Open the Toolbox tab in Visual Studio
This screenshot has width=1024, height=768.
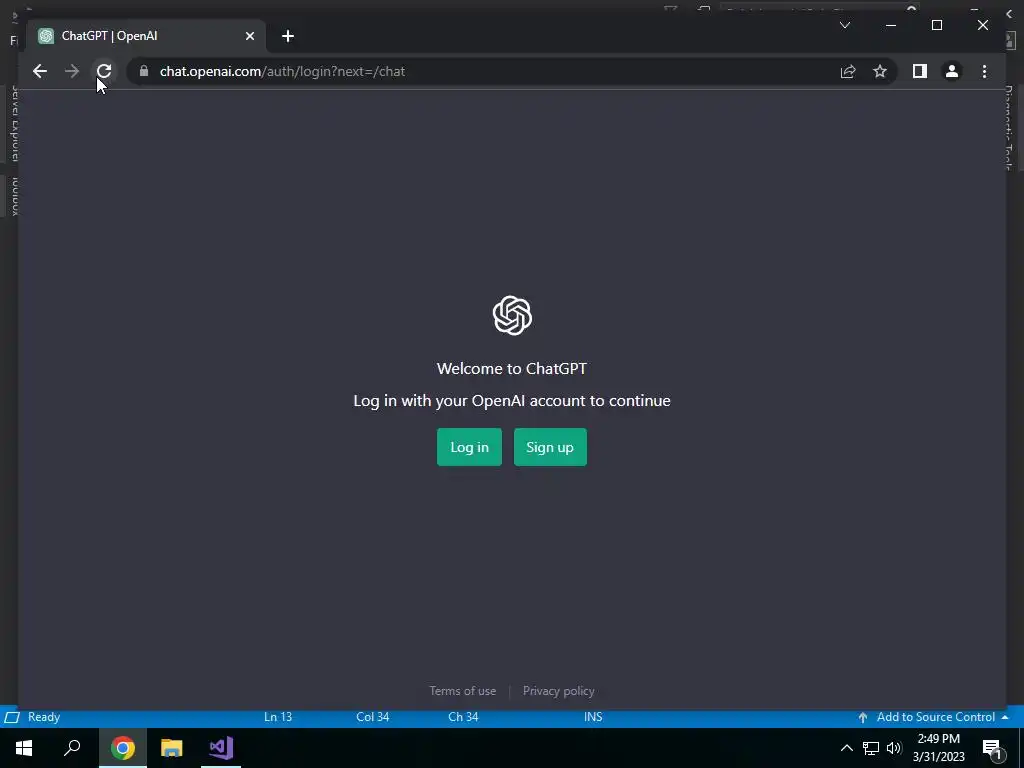(x=14, y=195)
